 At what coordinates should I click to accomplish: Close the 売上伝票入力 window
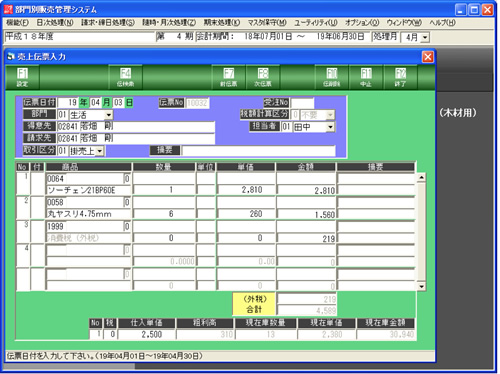tap(428, 57)
